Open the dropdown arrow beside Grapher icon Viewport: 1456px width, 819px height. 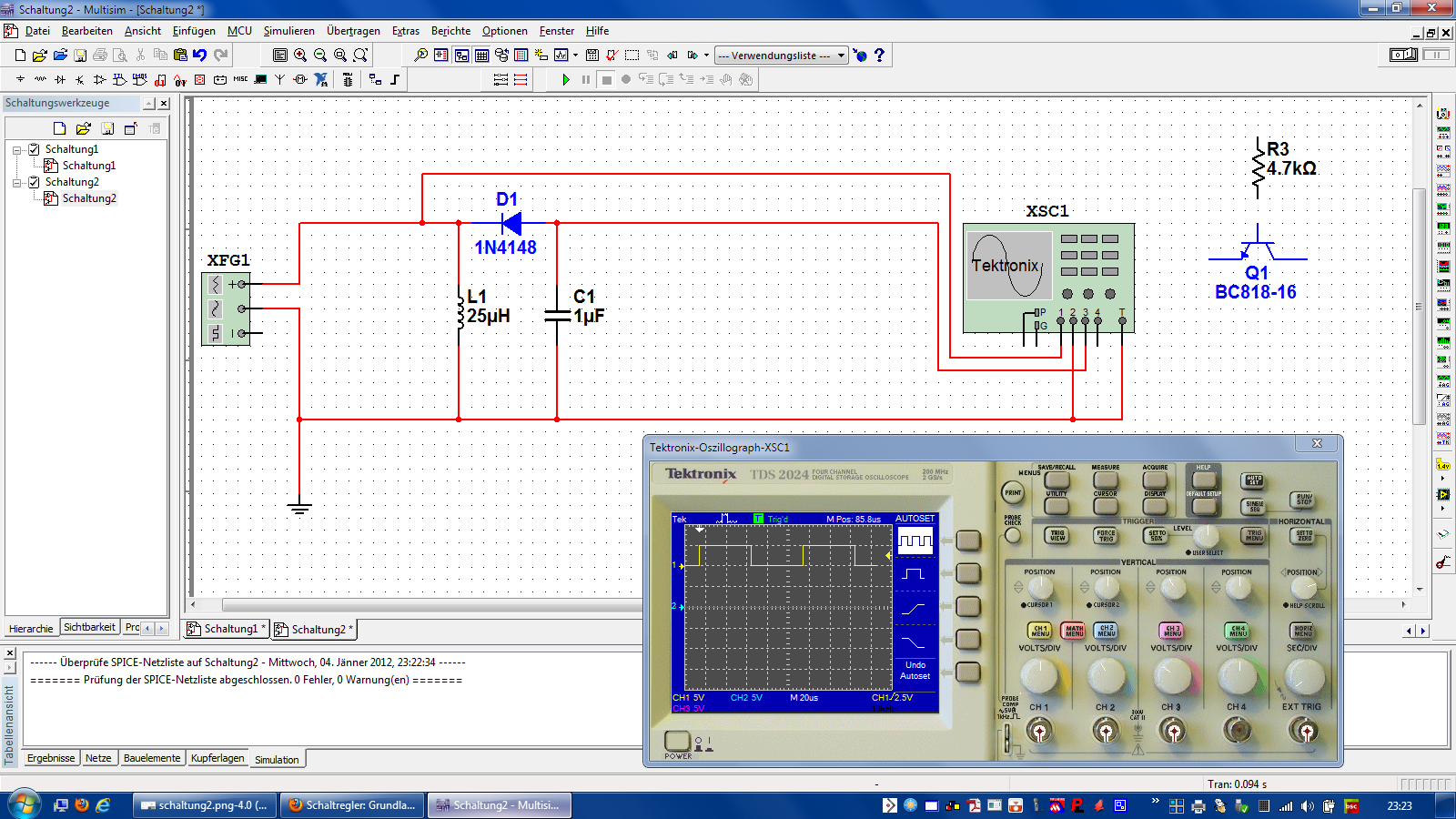(575, 56)
